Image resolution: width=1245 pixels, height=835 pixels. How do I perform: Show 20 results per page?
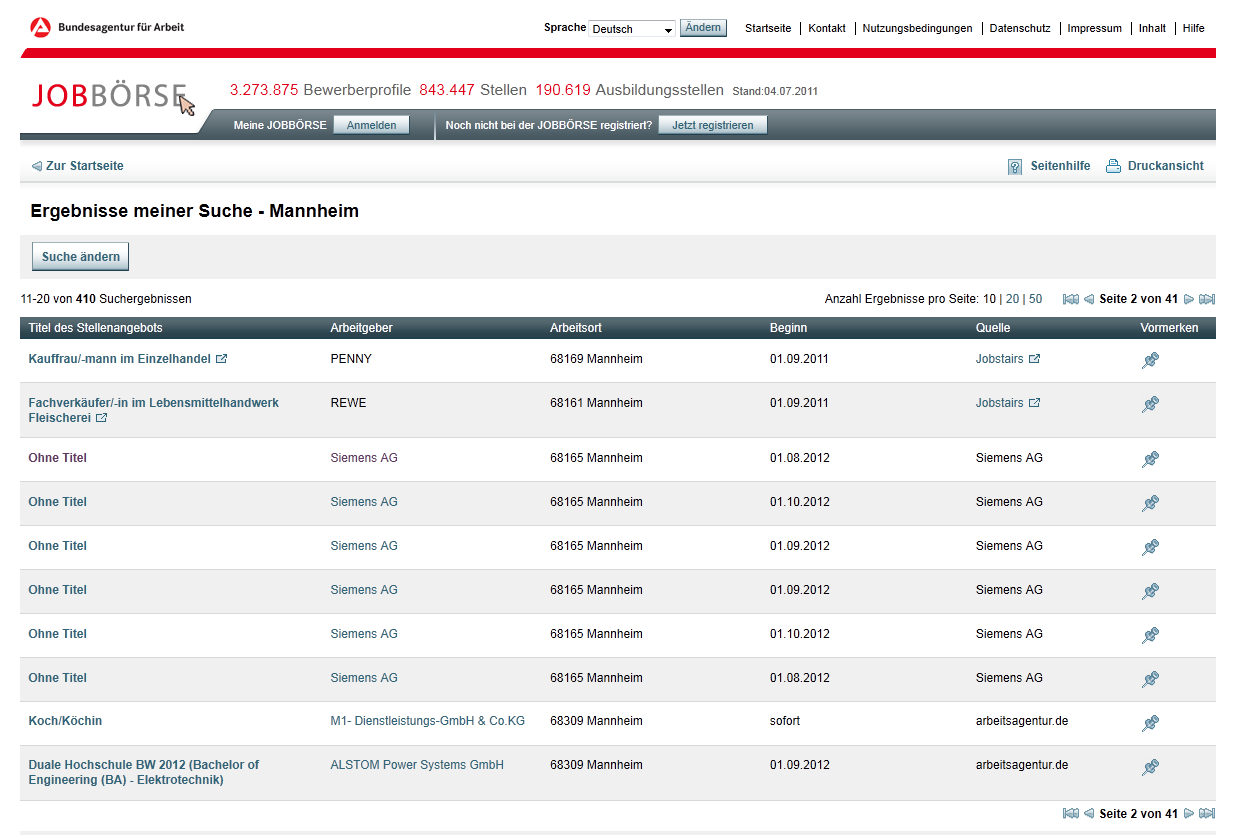pos(1013,299)
